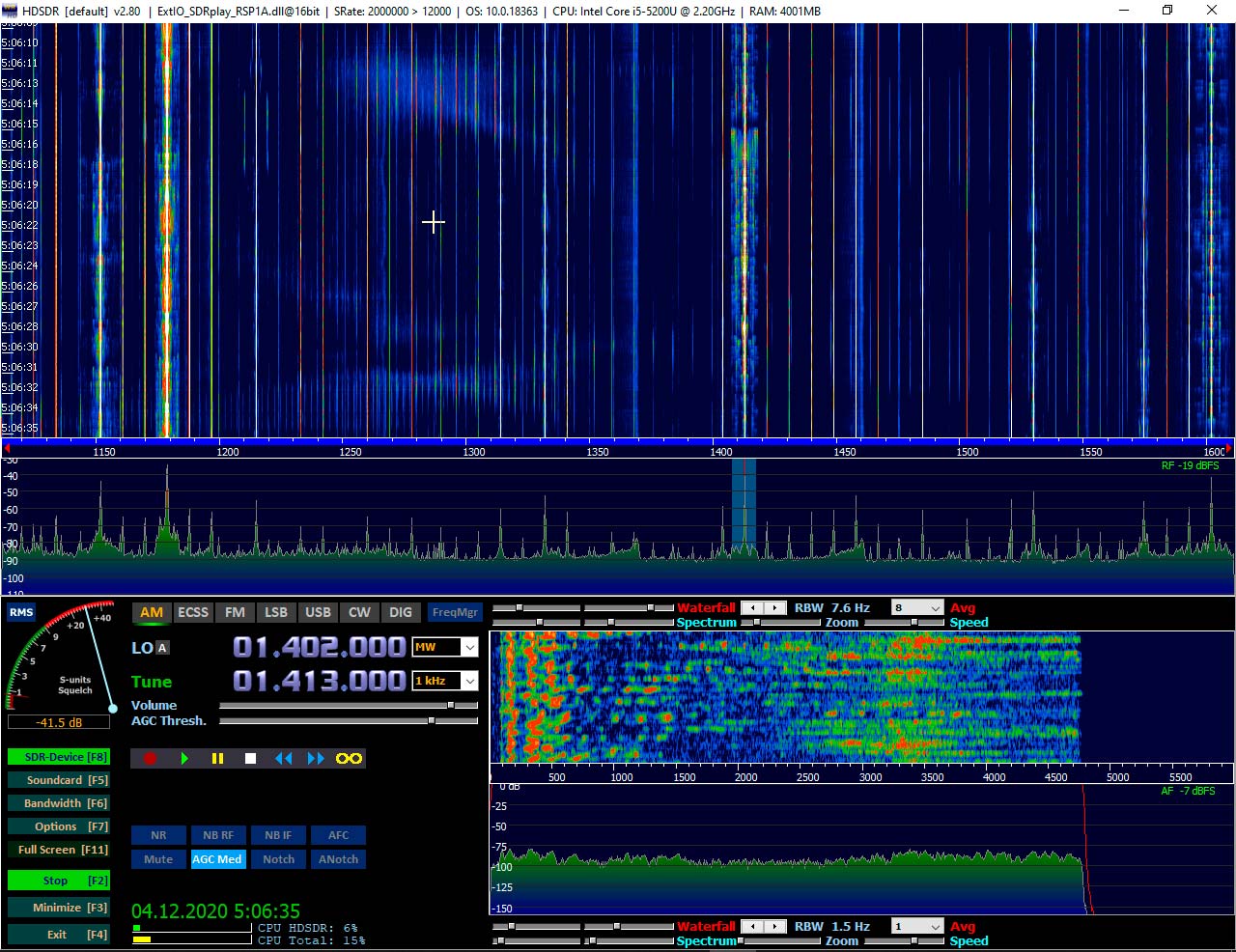Select DIG mode
Viewport: 1236px width, 952px height.
tap(401, 612)
